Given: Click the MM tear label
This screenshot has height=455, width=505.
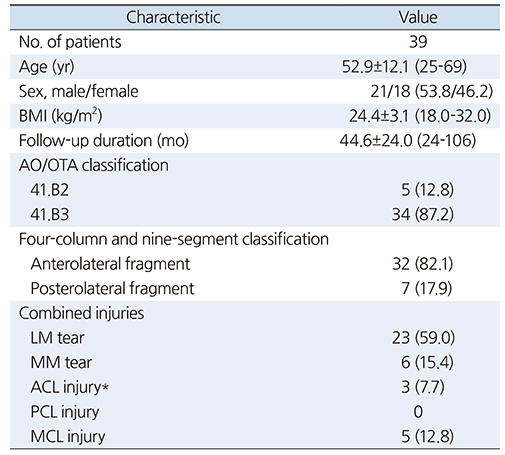Looking at the screenshot, I should click(61, 363).
